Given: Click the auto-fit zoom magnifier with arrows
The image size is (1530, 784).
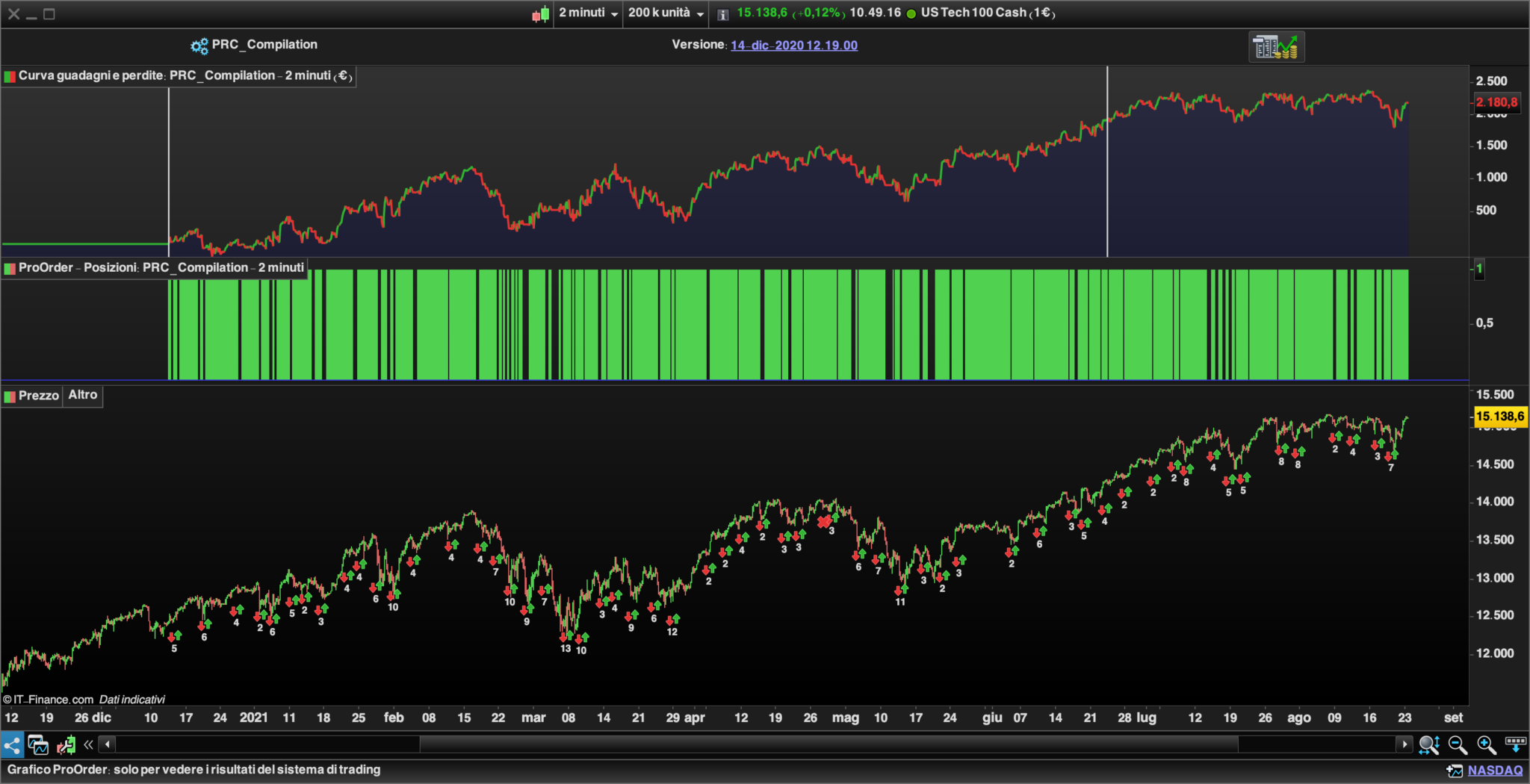Looking at the screenshot, I should click(x=1428, y=744).
